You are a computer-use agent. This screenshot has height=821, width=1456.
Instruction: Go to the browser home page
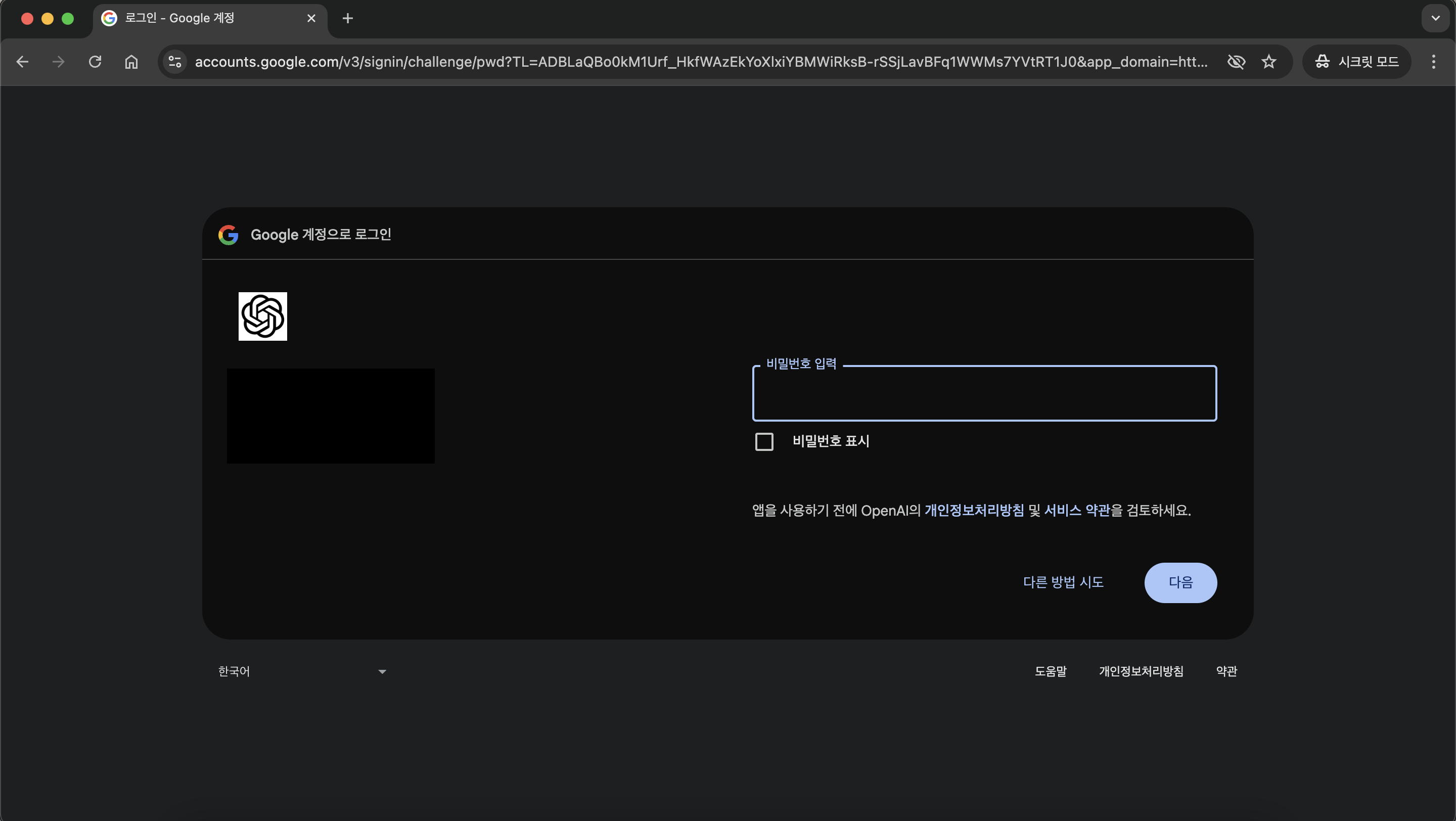(131, 62)
